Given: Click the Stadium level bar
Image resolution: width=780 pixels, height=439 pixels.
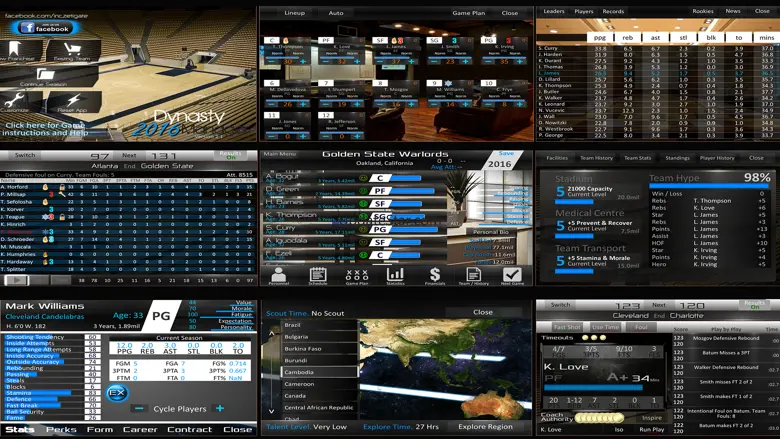Looking at the screenshot, I should [x=574, y=202].
